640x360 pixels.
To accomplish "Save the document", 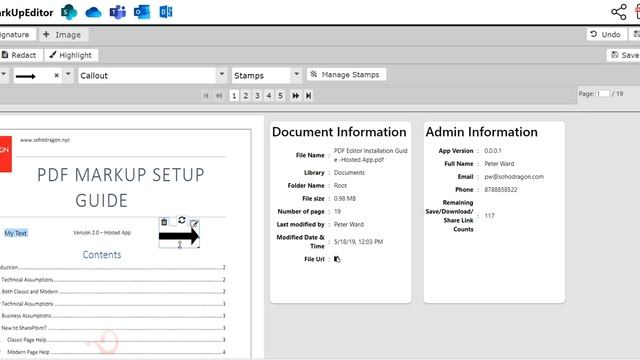I will coord(624,55).
